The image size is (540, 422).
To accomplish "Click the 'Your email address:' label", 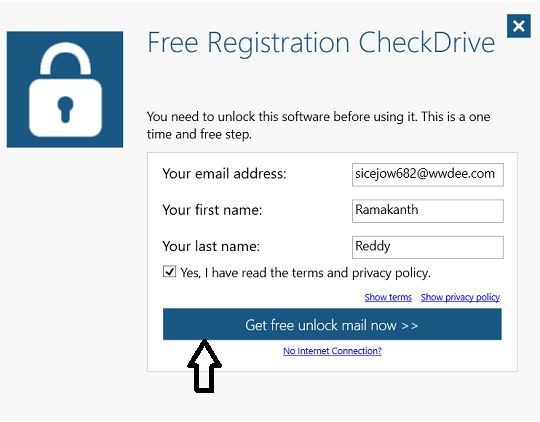I will coord(224,174).
